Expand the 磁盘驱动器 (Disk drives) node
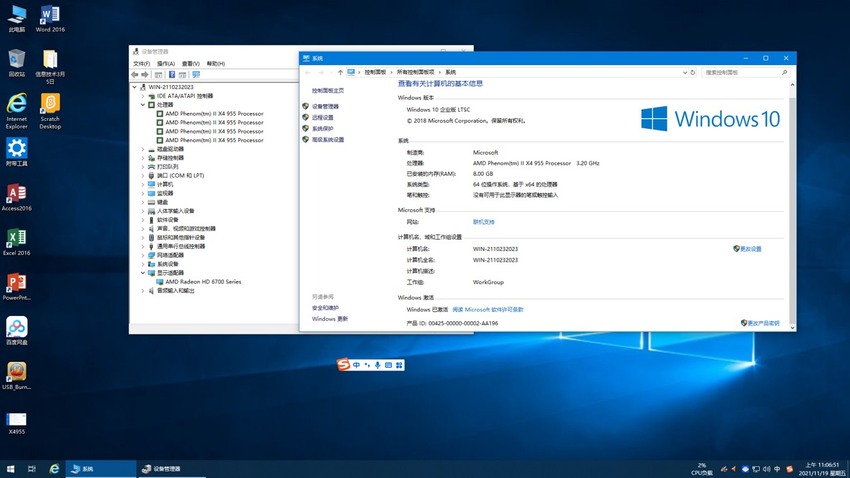The width and height of the screenshot is (850, 478). [143, 149]
